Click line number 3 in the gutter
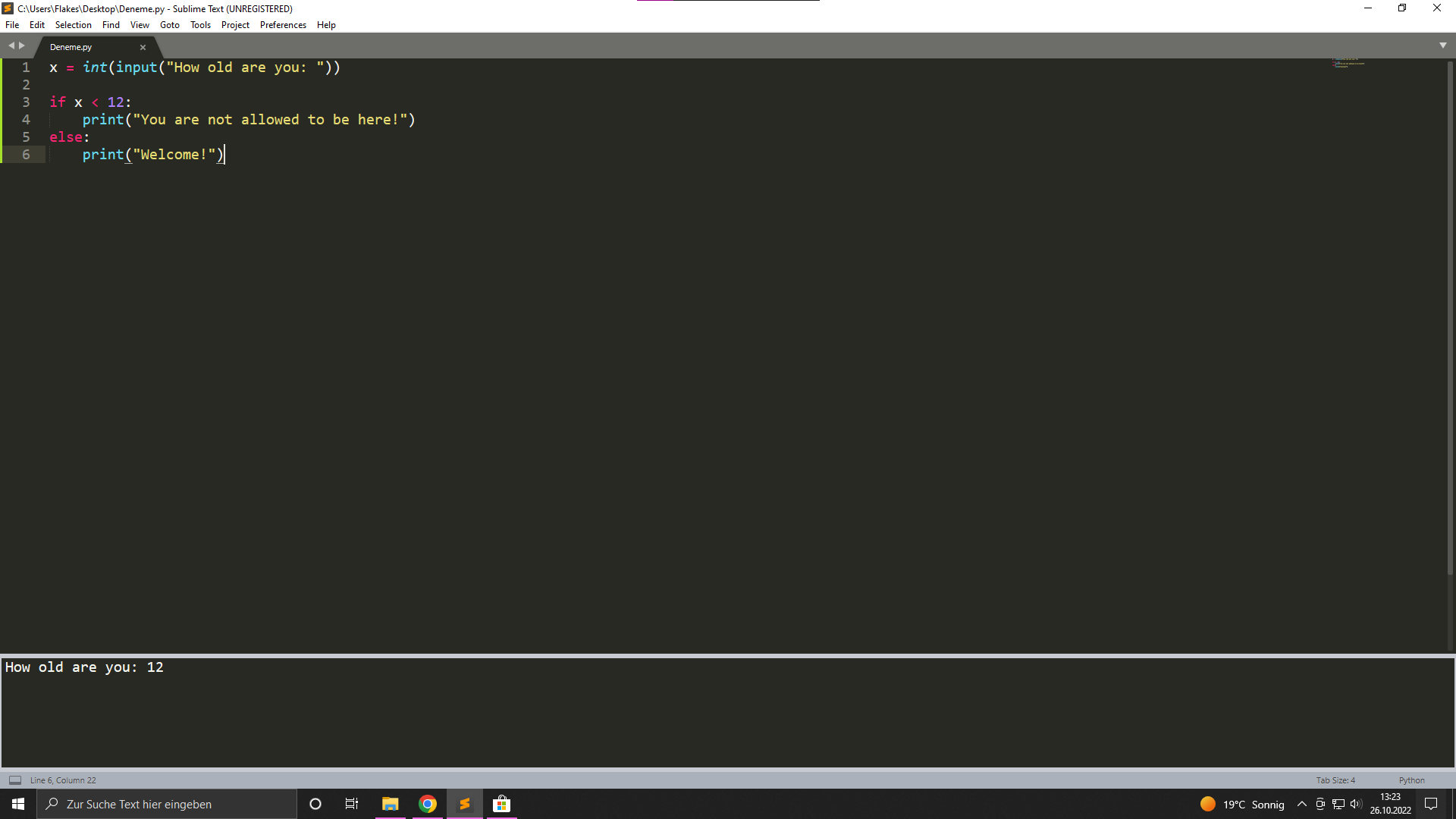The width and height of the screenshot is (1456, 819). 26,102
